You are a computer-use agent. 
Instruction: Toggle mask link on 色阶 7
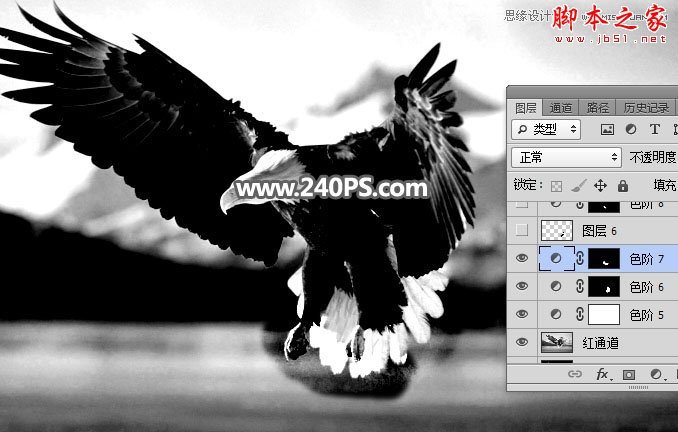(580, 258)
